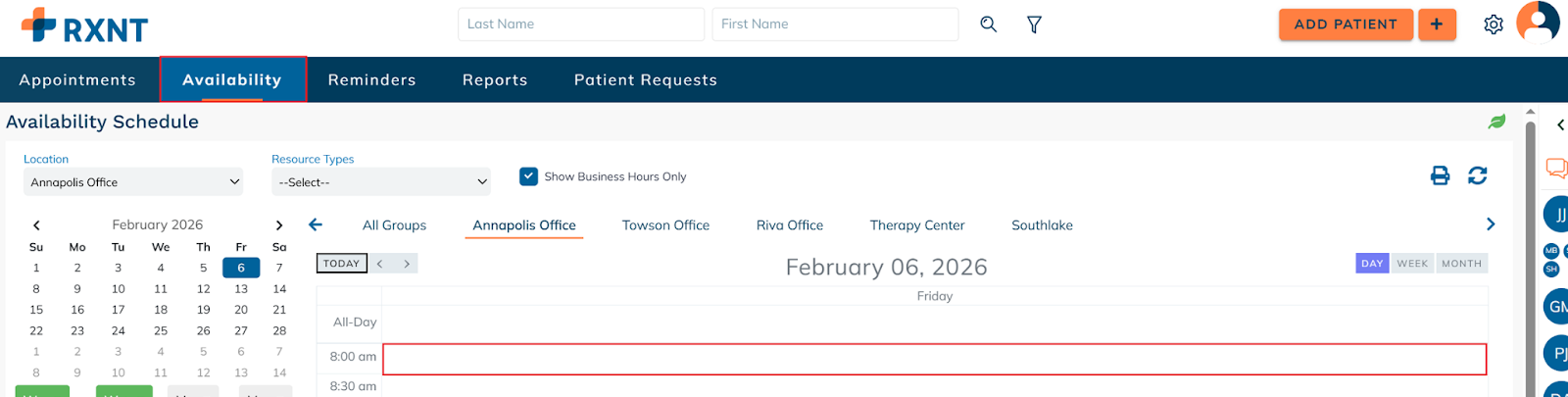Open the patient filter funnel icon
The image size is (1568, 397).
click(x=1034, y=25)
